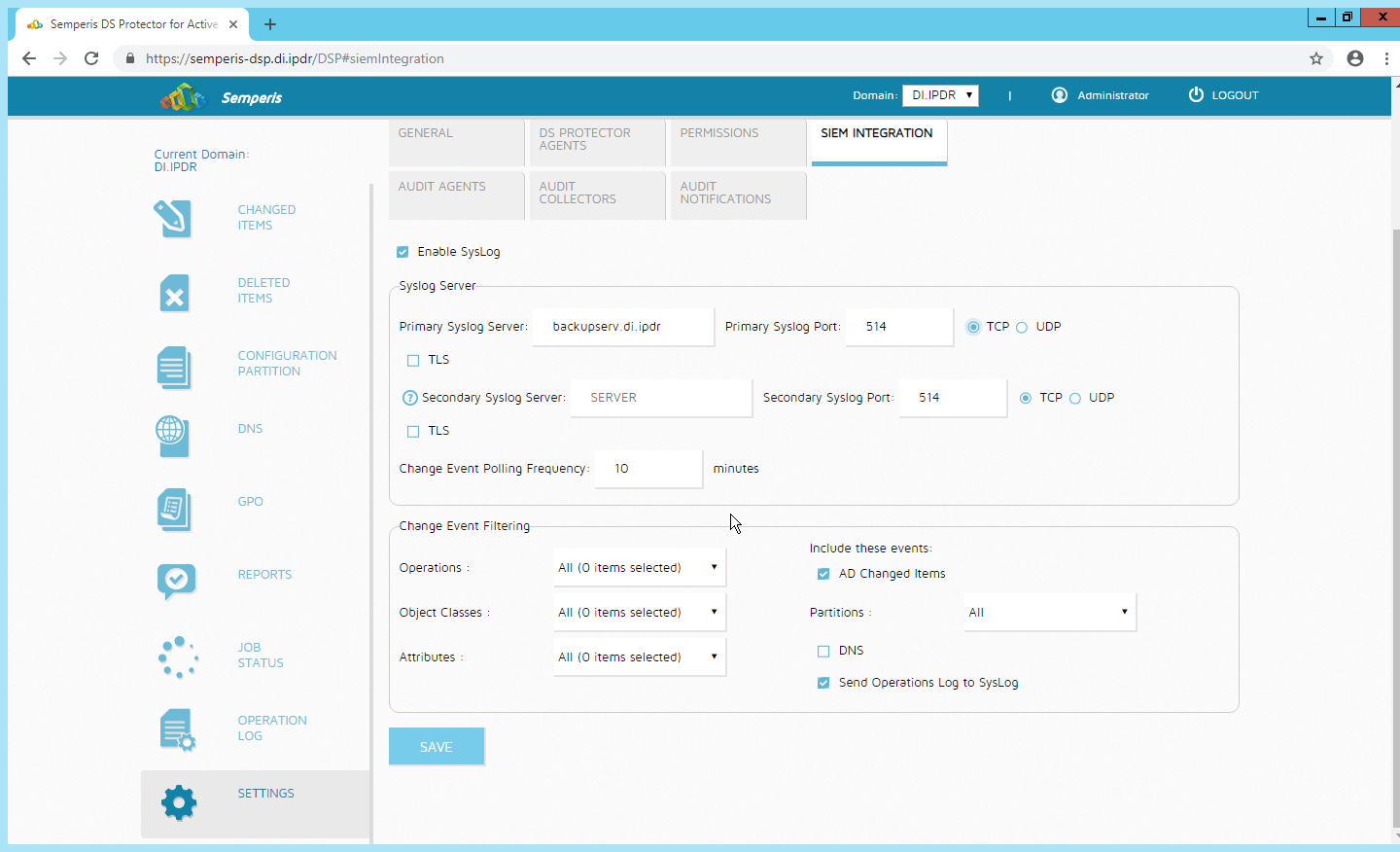Click the Secondary Syslog Server help icon
Screen dimensions: 1400x852
coord(410,398)
